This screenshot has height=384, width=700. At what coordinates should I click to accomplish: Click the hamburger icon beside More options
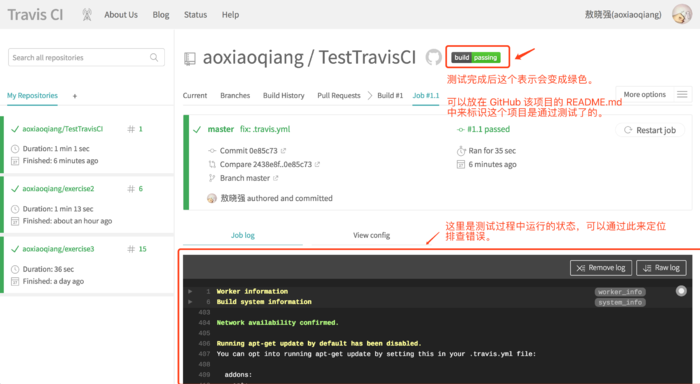click(x=682, y=94)
